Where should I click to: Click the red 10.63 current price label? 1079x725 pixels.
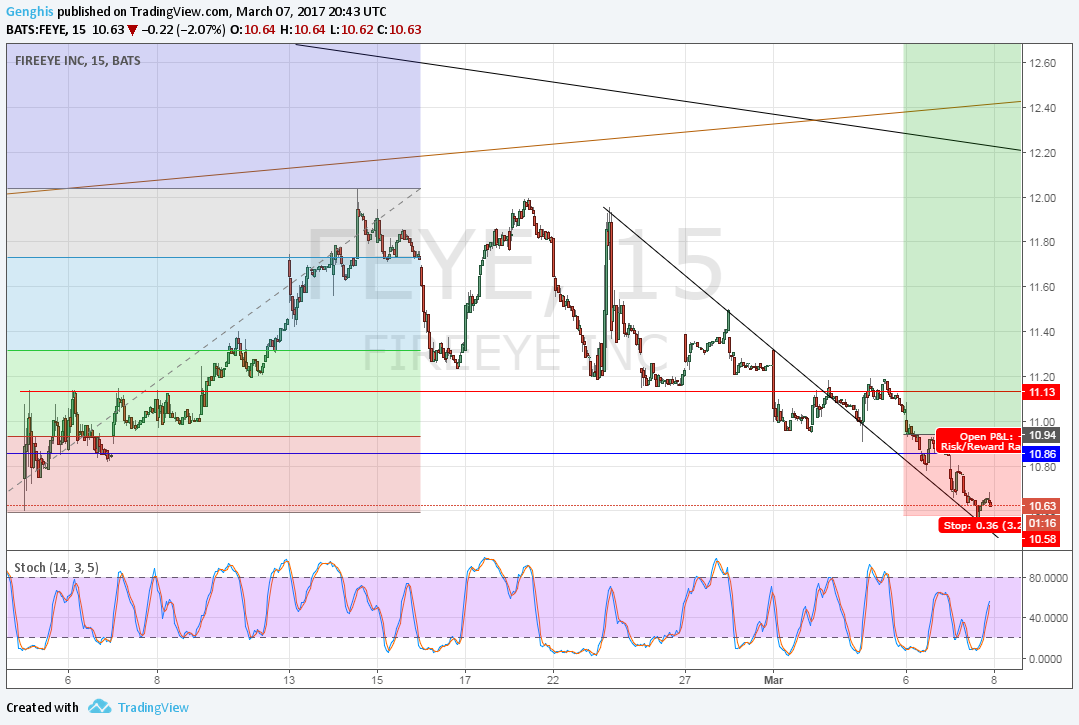coord(1042,506)
